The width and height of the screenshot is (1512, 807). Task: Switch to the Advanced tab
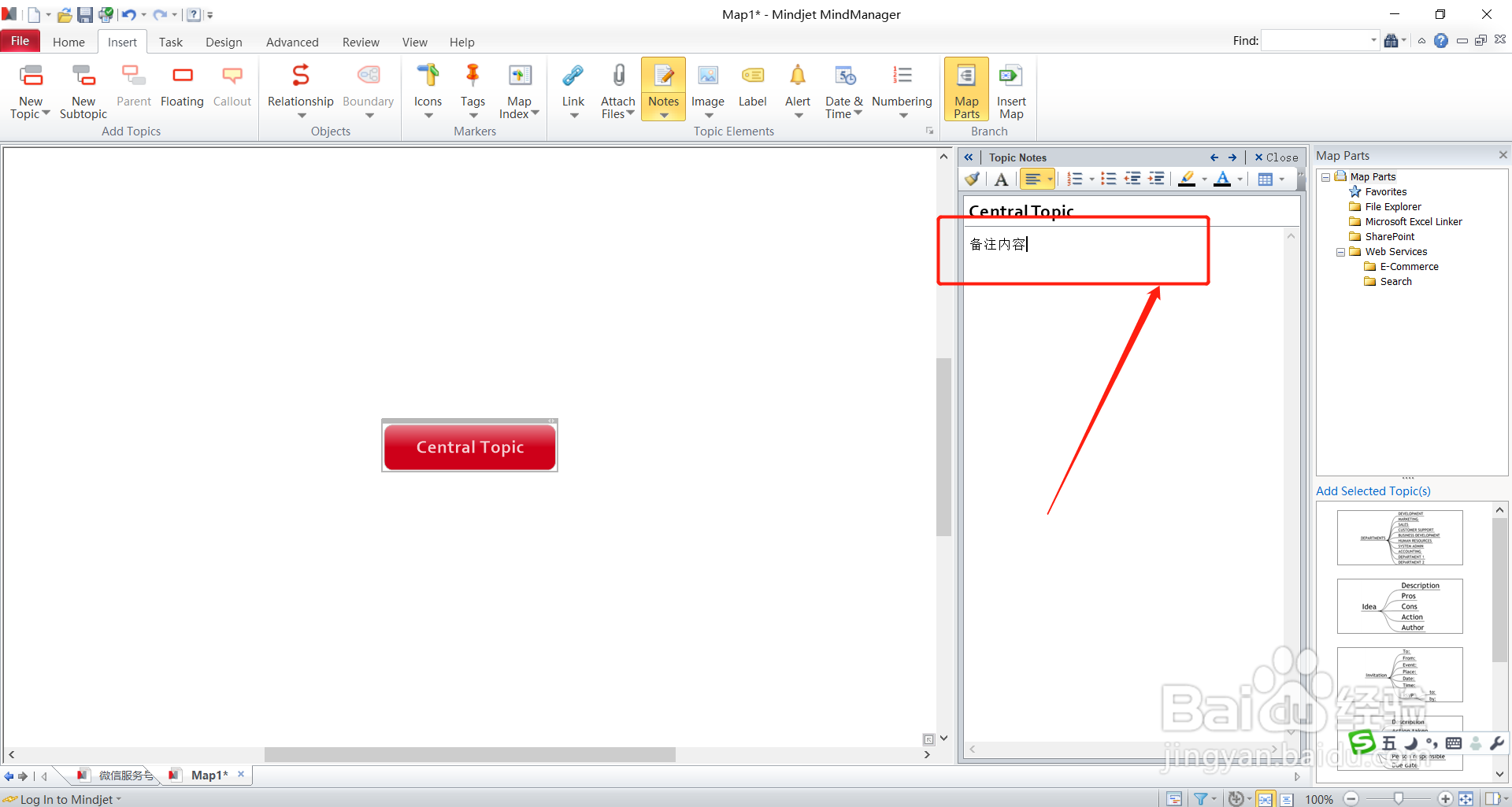292,43
